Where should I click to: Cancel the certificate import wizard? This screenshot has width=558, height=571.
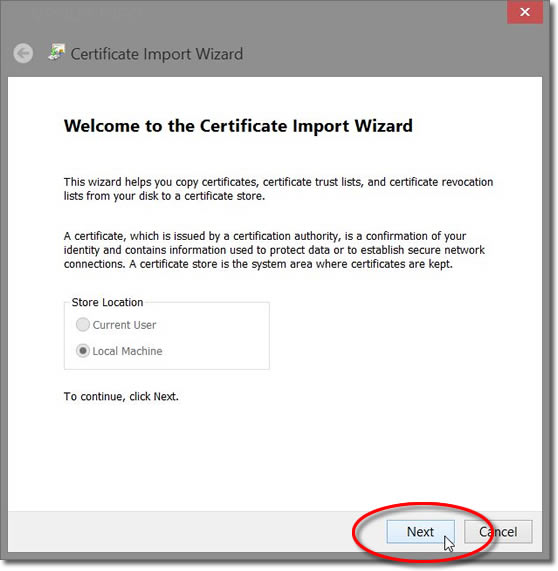[498, 532]
